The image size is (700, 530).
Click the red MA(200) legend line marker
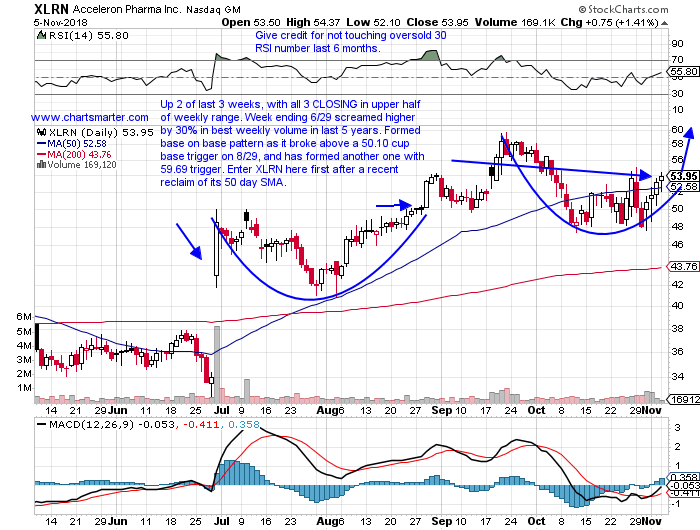[x=42, y=154]
